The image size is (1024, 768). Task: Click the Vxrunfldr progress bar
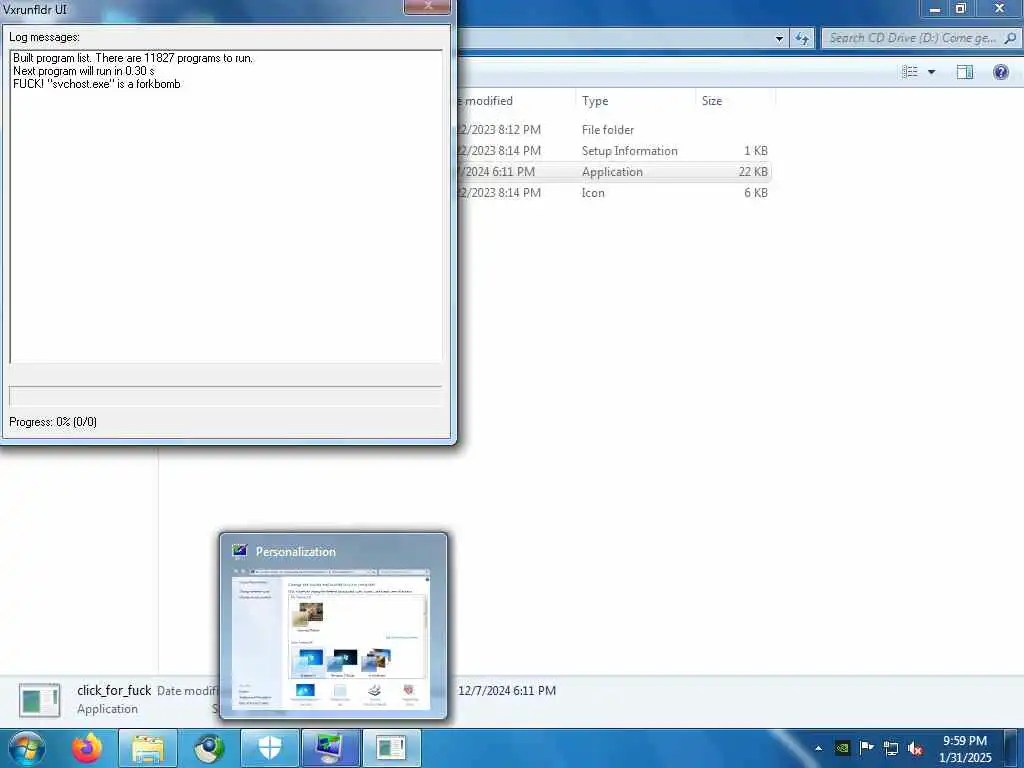click(x=225, y=396)
